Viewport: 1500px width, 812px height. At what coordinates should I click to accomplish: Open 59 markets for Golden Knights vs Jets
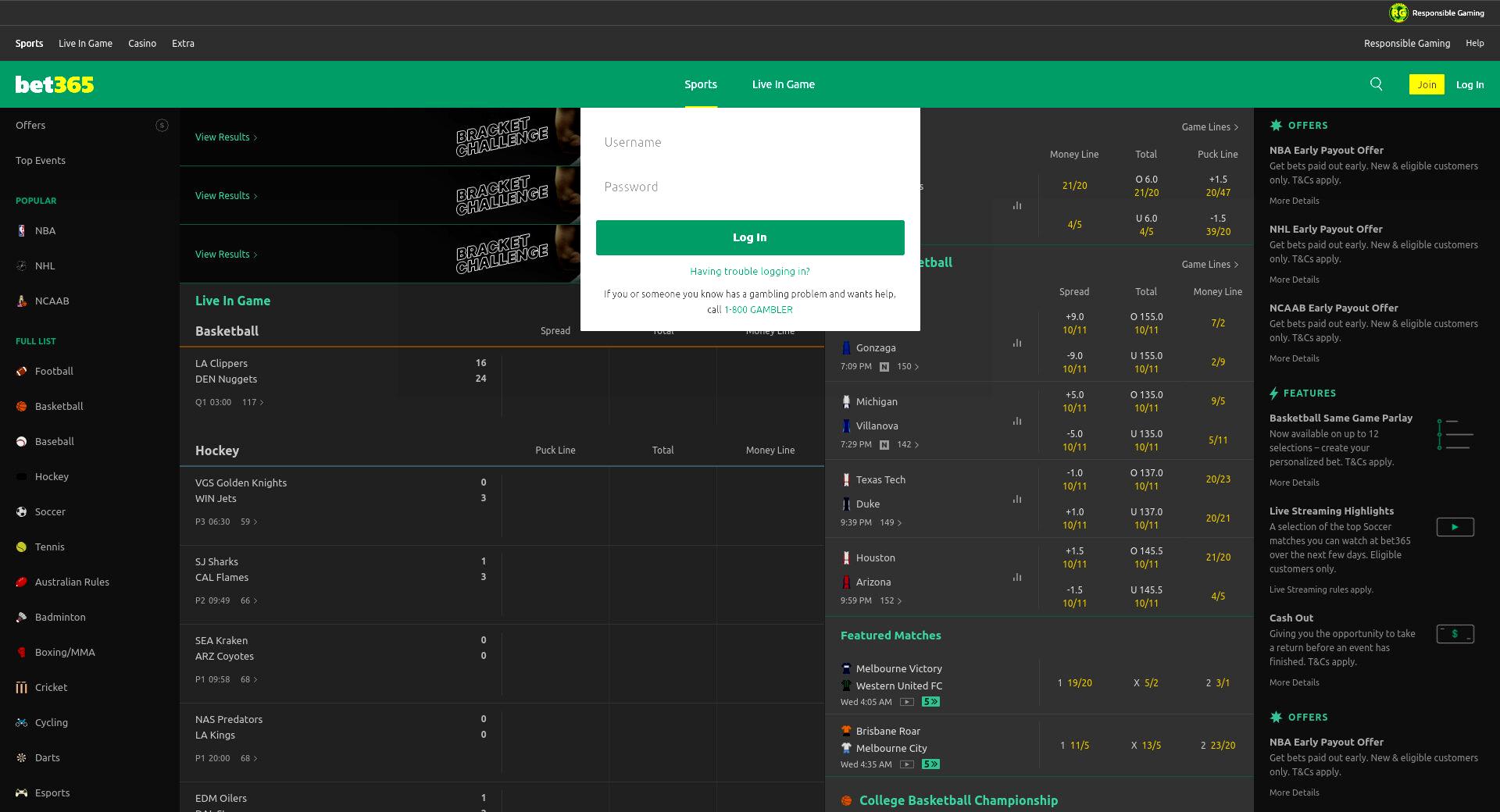(x=249, y=522)
